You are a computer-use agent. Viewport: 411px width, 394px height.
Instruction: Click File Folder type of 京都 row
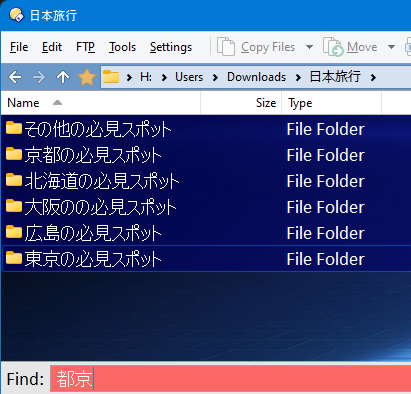(x=326, y=156)
